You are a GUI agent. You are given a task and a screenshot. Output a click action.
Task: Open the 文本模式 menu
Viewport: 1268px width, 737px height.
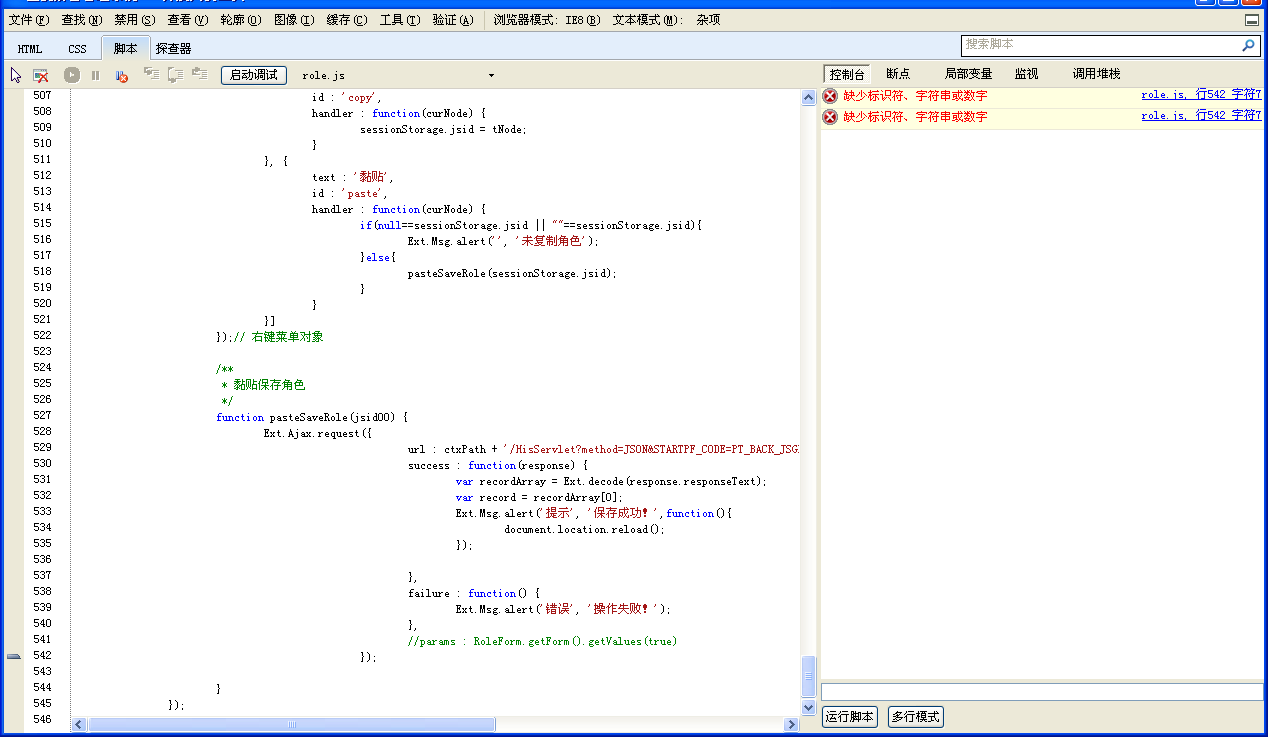(648, 20)
